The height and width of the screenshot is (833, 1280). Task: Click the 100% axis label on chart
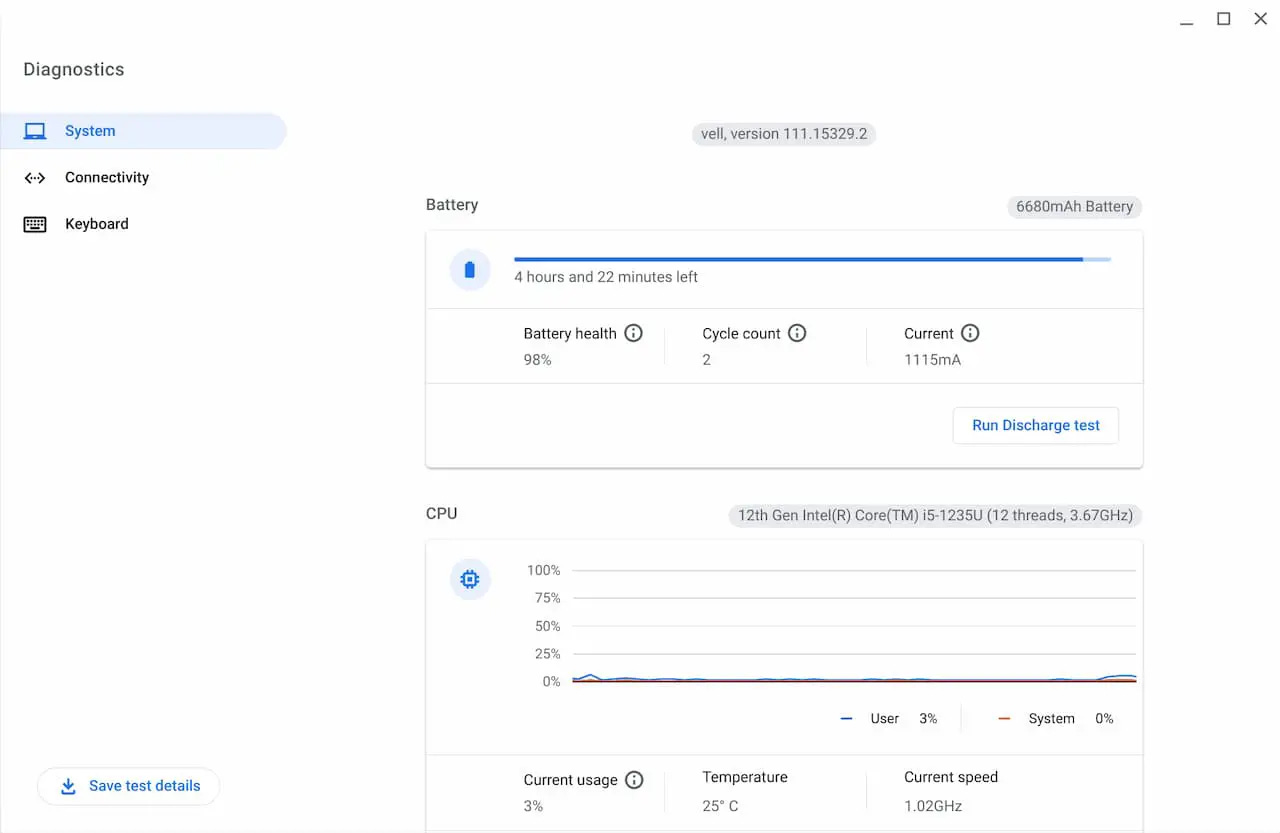[x=544, y=570]
